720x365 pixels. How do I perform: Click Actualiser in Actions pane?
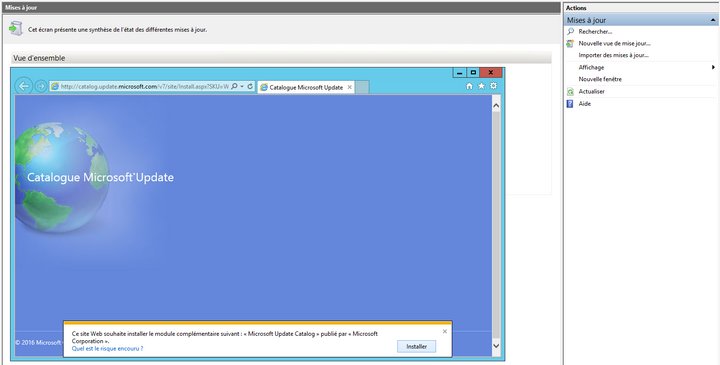(591, 91)
